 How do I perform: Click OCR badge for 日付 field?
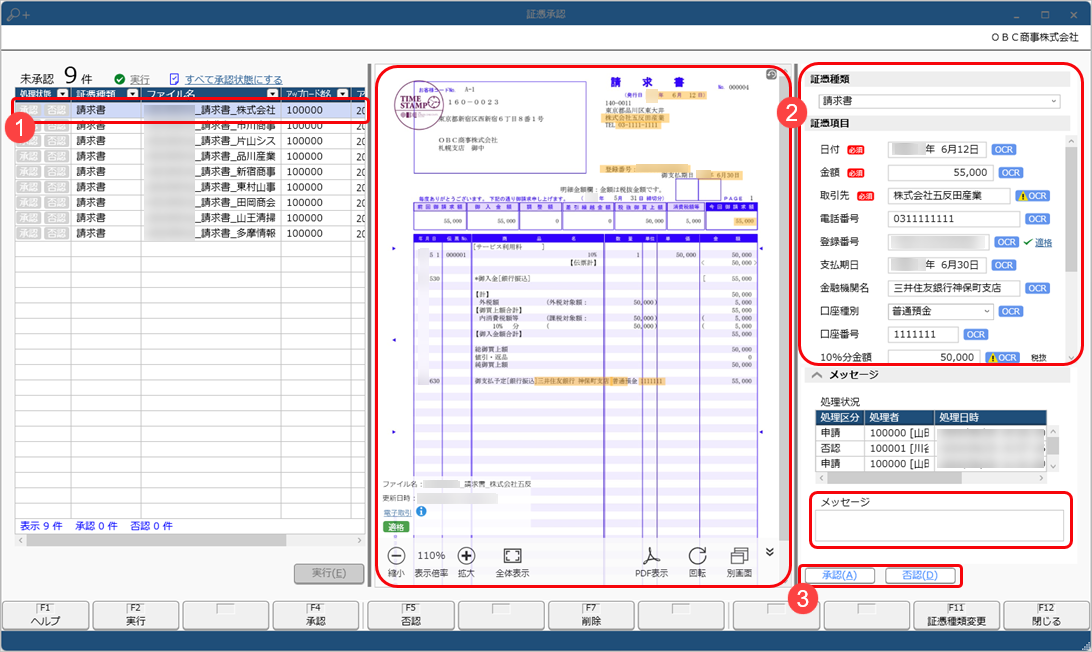pyautogui.click(x=1004, y=150)
